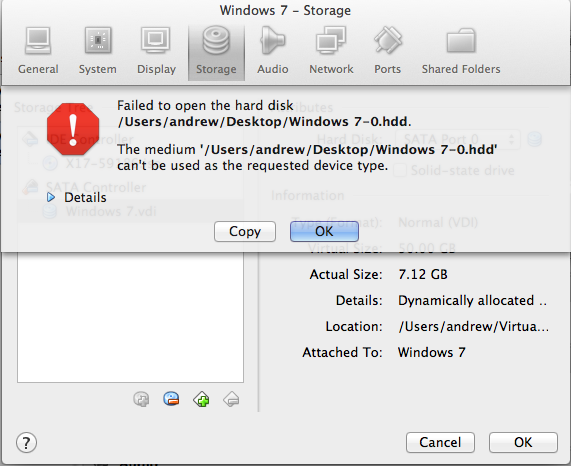The width and height of the screenshot is (571, 466).
Task: Toggle the Solid-state drive checkbox
Action: click(400, 170)
